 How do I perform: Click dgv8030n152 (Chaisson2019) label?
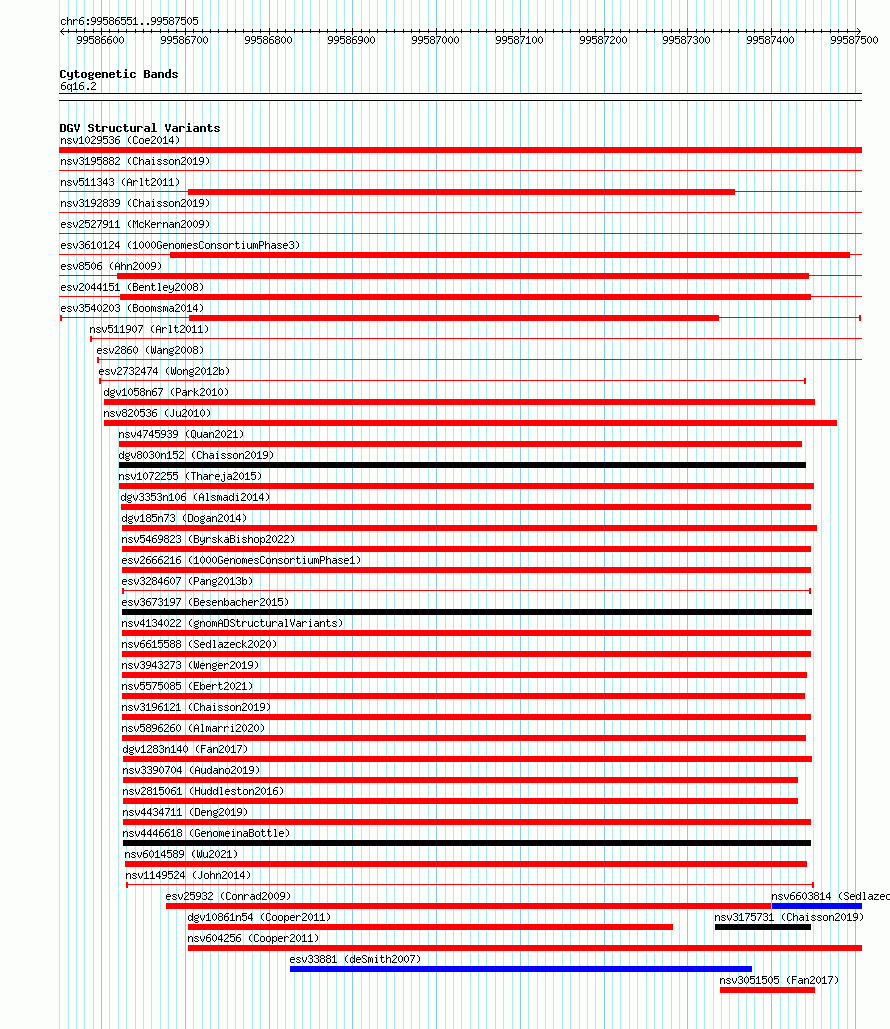pos(196,455)
